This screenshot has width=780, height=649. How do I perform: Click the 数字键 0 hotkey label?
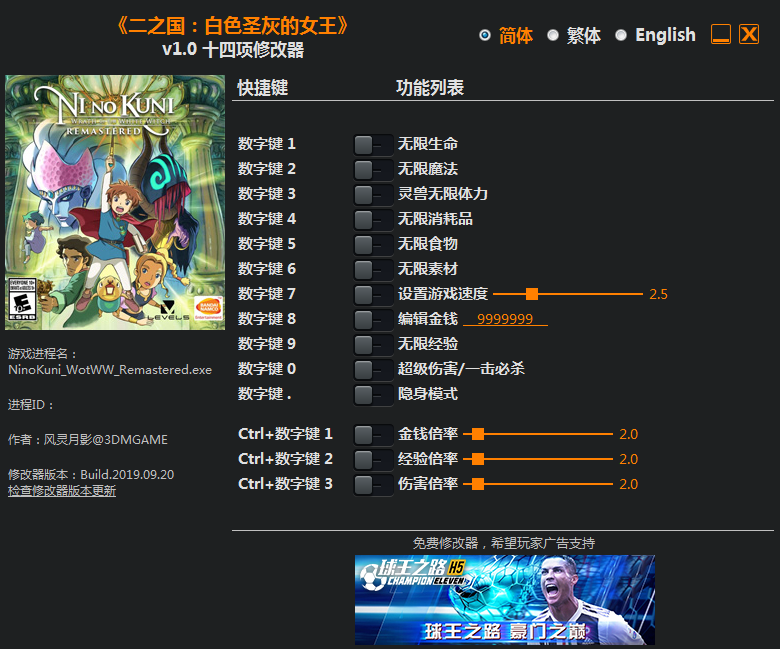tap(267, 369)
